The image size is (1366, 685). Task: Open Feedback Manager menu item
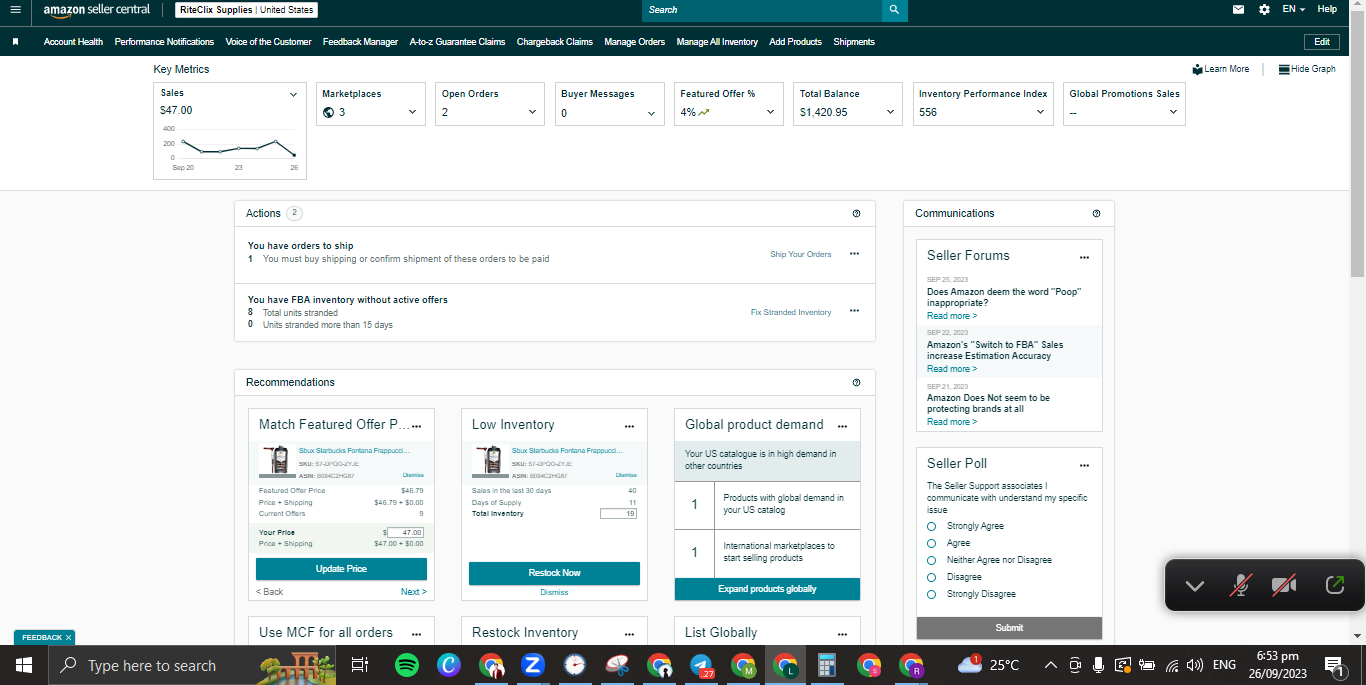point(360,42)
